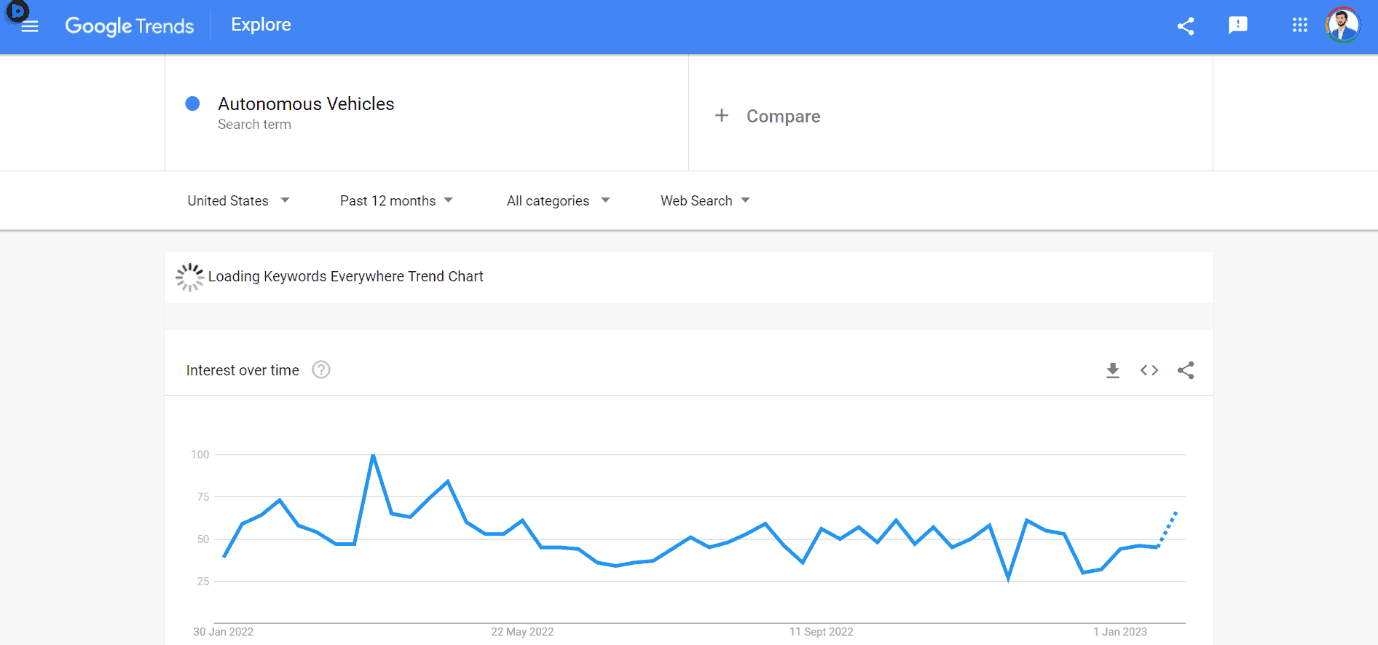Click the blue Autonomous Vehicles color dot
Viewport: 1378px width, 645px height.
click(193, 103)
